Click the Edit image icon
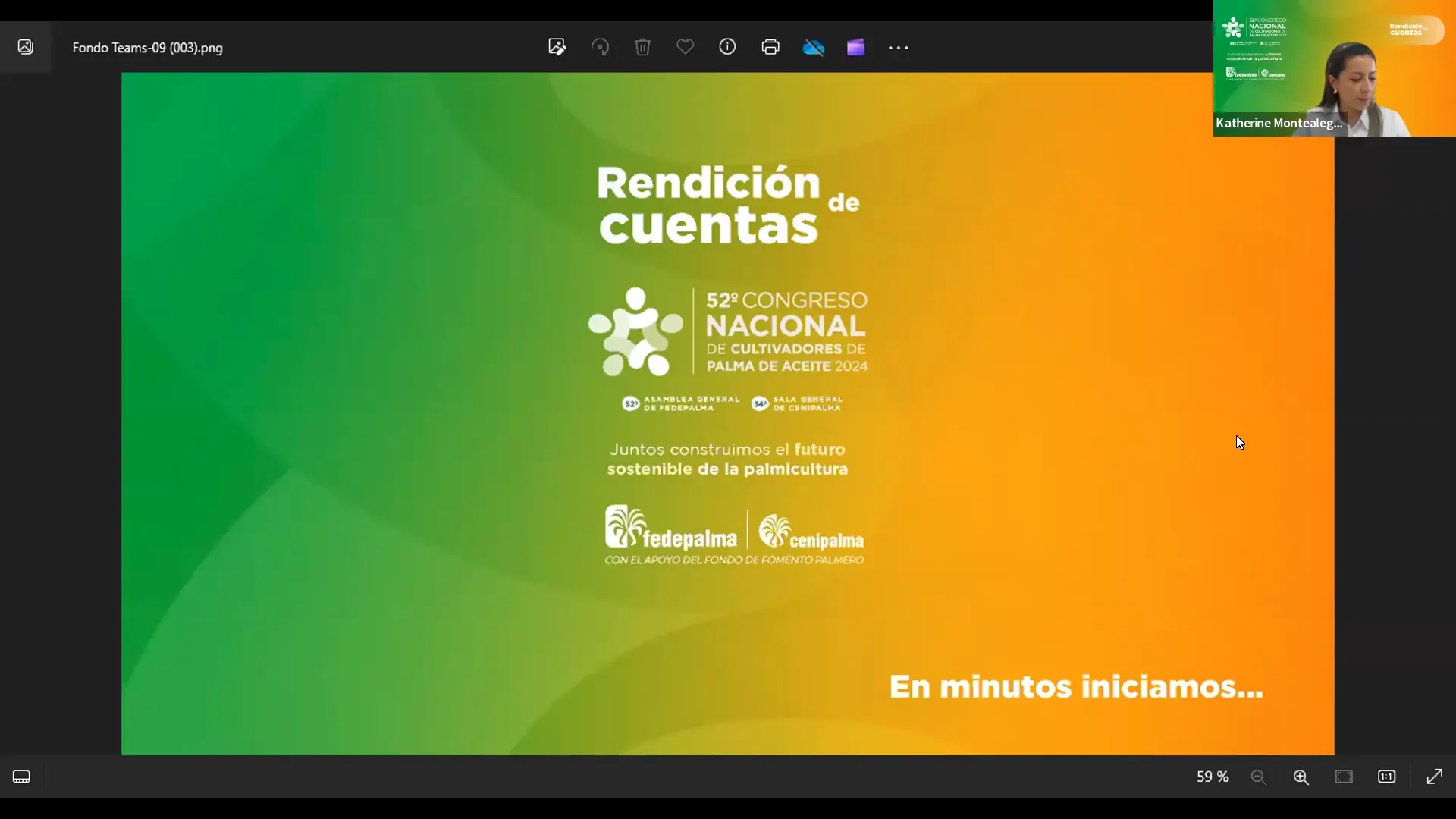The width and height of the screenshot is (1456, 819). click(x=557, y=47)
